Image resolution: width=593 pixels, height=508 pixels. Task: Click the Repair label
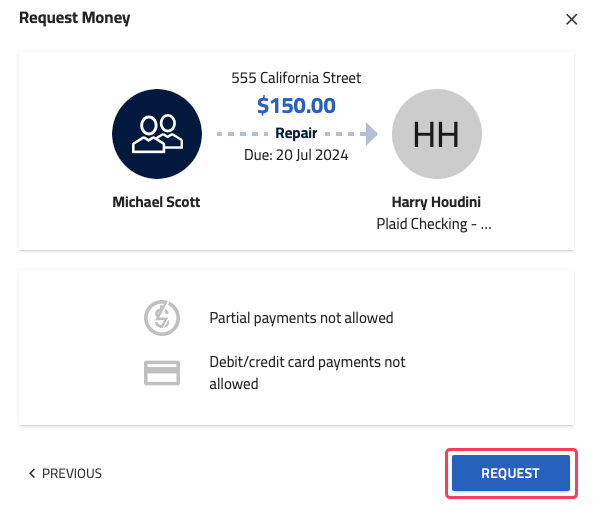[x=296, y=133]
